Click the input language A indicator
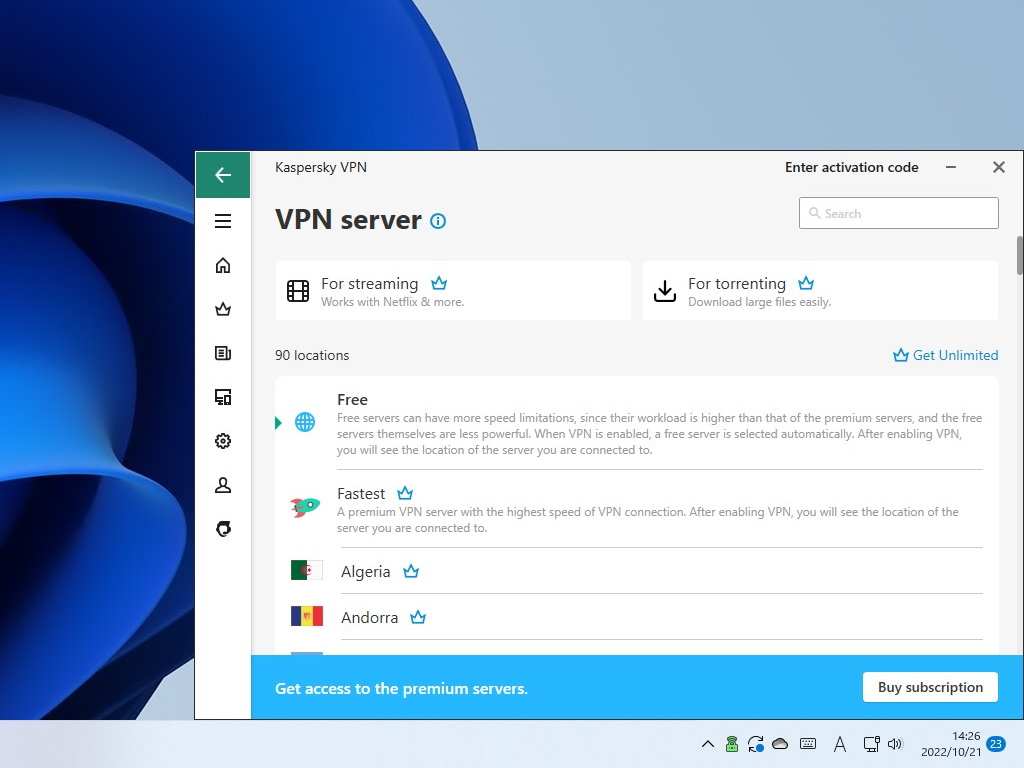 point(840,744)
